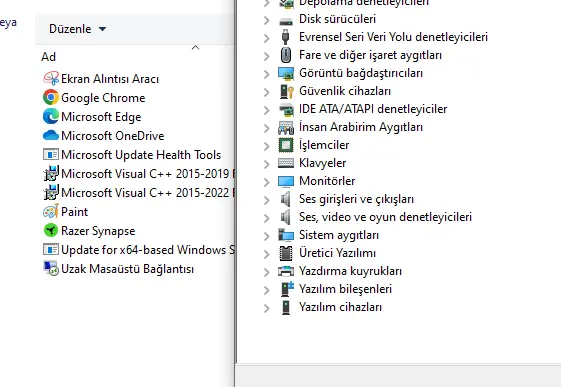Select the Google Chrome icon
The image size is (561, 387).
pos(51,97)
